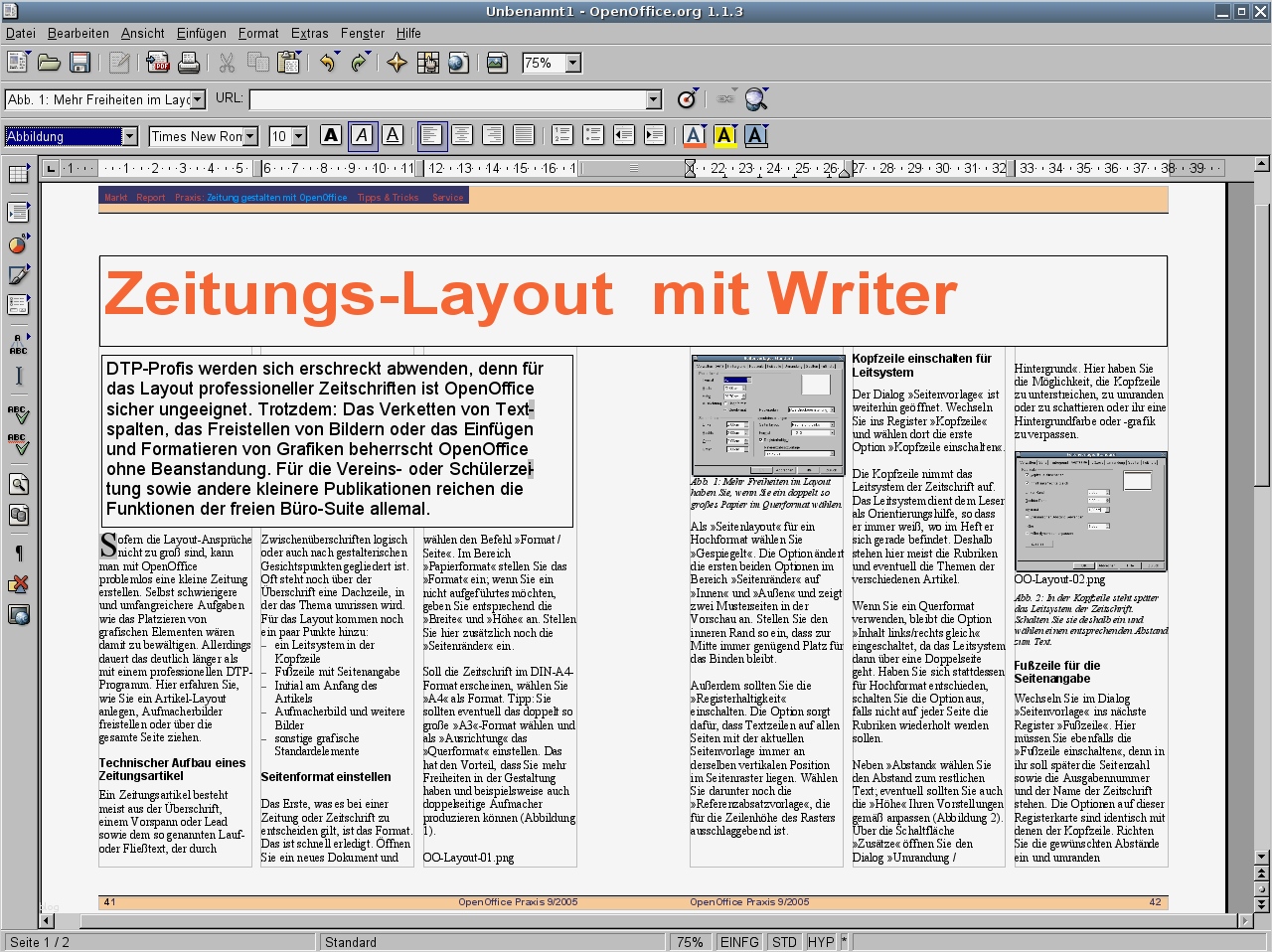Open the Format menu

[x=258, y=33]
